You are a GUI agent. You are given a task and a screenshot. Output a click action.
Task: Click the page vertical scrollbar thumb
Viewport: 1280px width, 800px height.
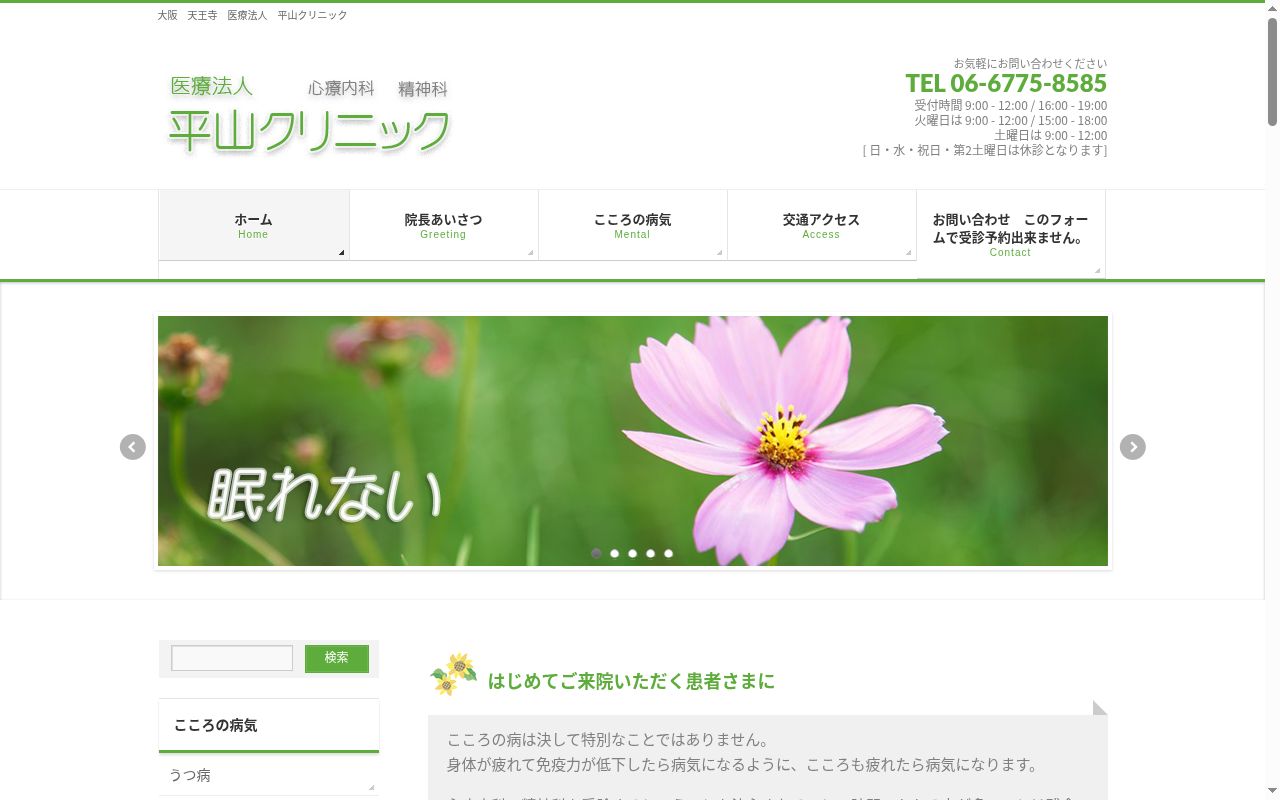pyautogui.click(x=1272, y=70)
